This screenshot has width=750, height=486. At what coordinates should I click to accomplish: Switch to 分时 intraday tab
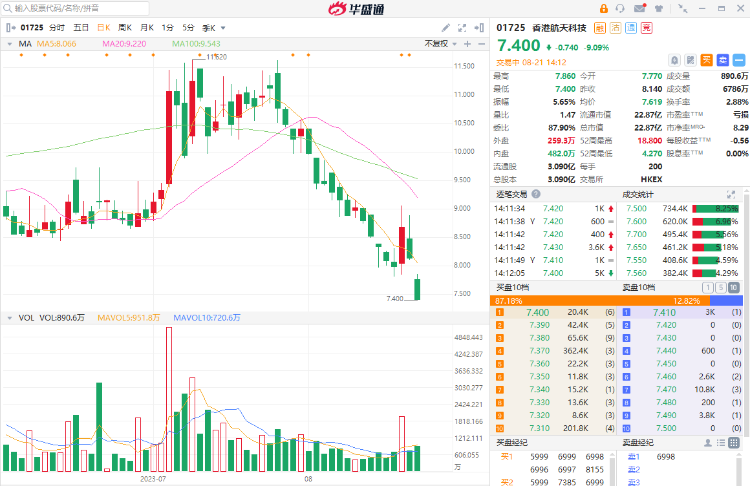coord(57,28)
